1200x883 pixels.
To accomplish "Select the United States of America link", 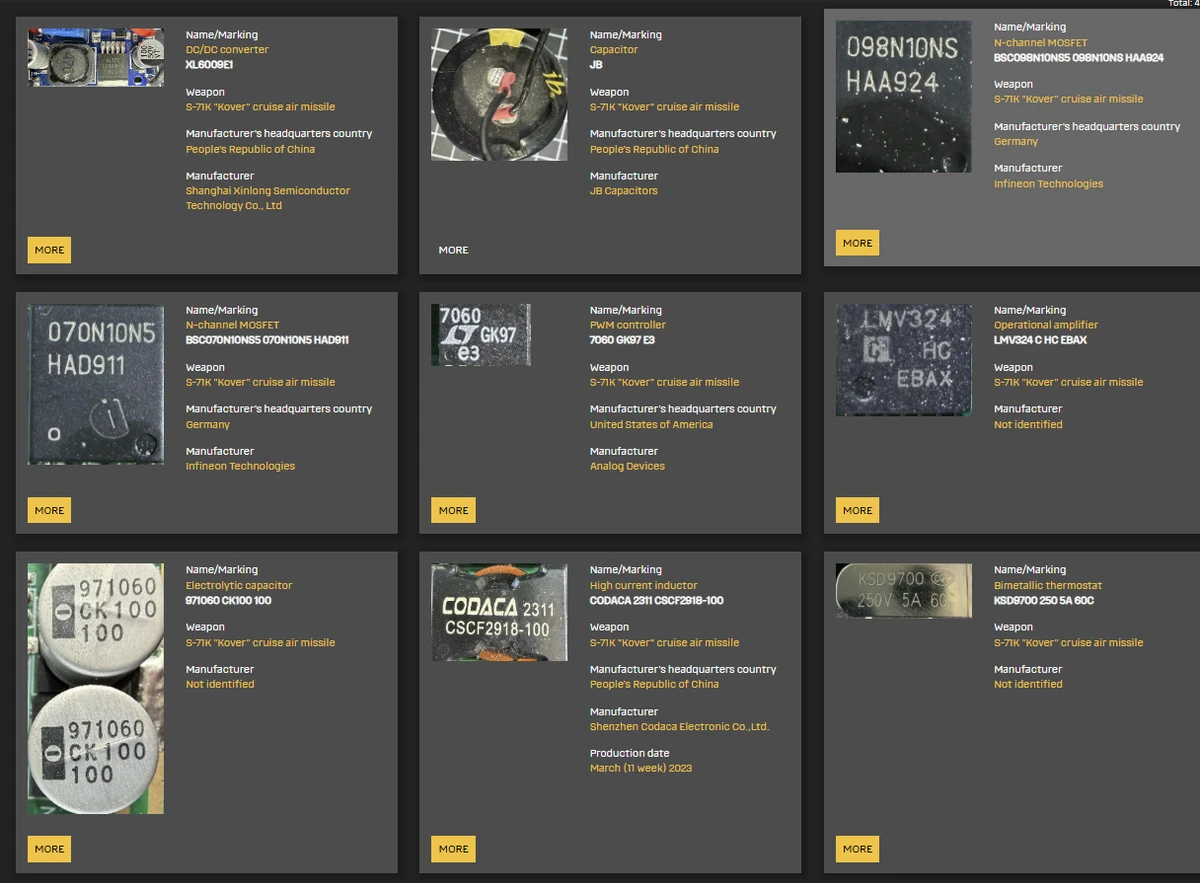I will [651, 425].
